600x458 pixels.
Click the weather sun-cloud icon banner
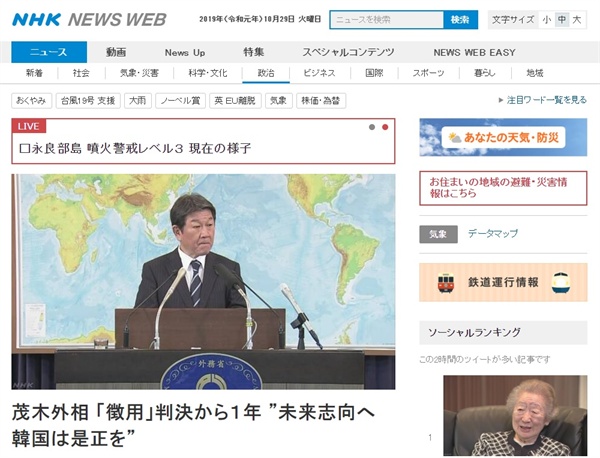[x=503, y=137]
